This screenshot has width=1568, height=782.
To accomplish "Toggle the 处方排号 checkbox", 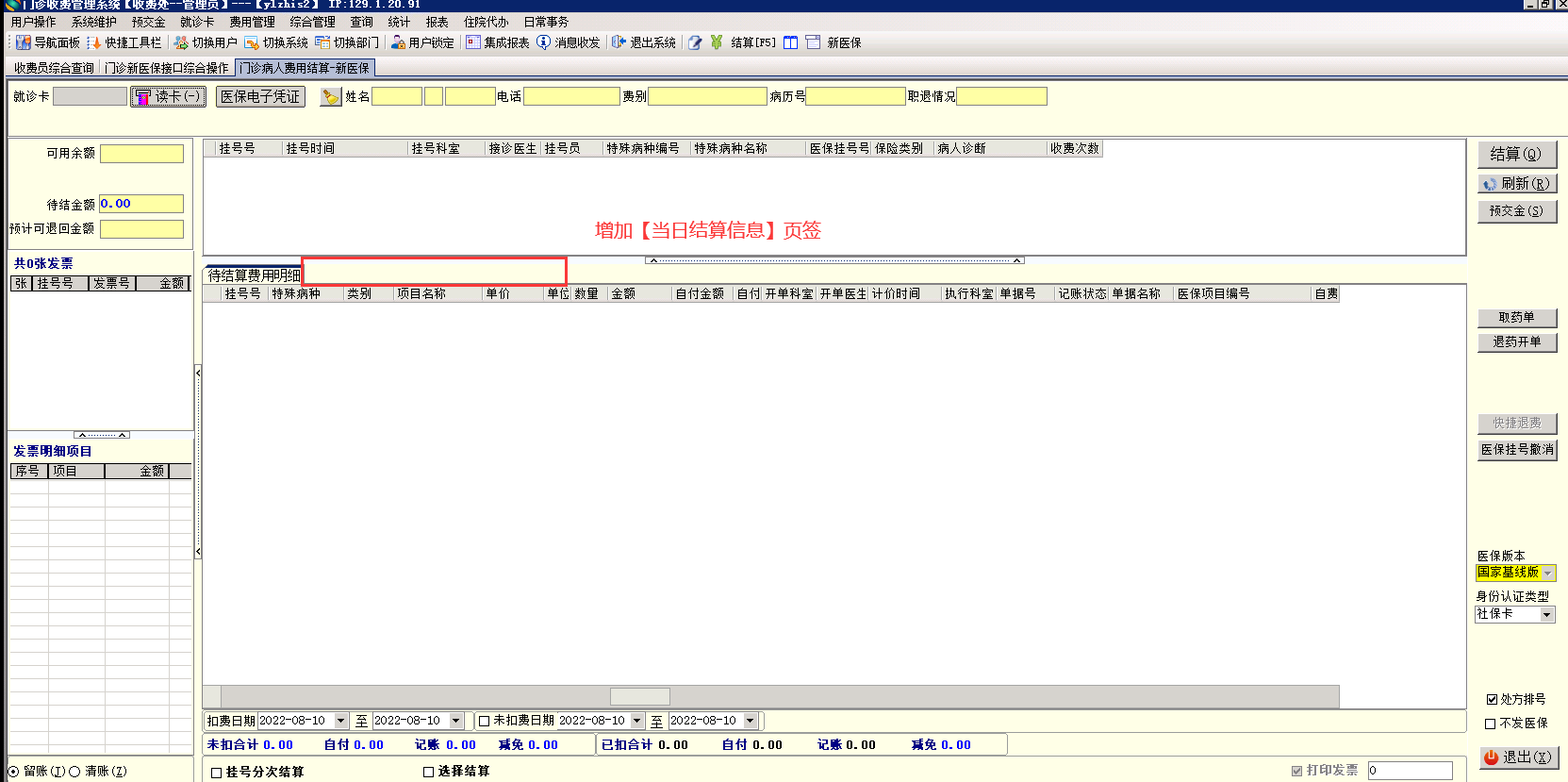I will 1492,699.
